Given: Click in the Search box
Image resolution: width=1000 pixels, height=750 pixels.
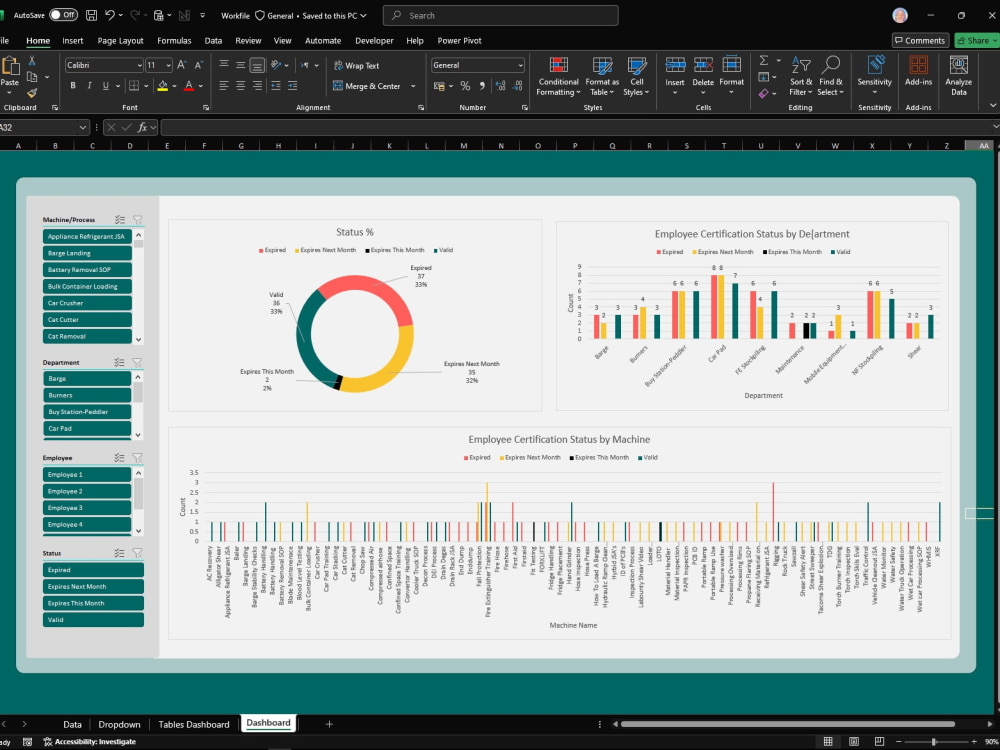Looking at the screenshot, I should [x=501, y=15].
